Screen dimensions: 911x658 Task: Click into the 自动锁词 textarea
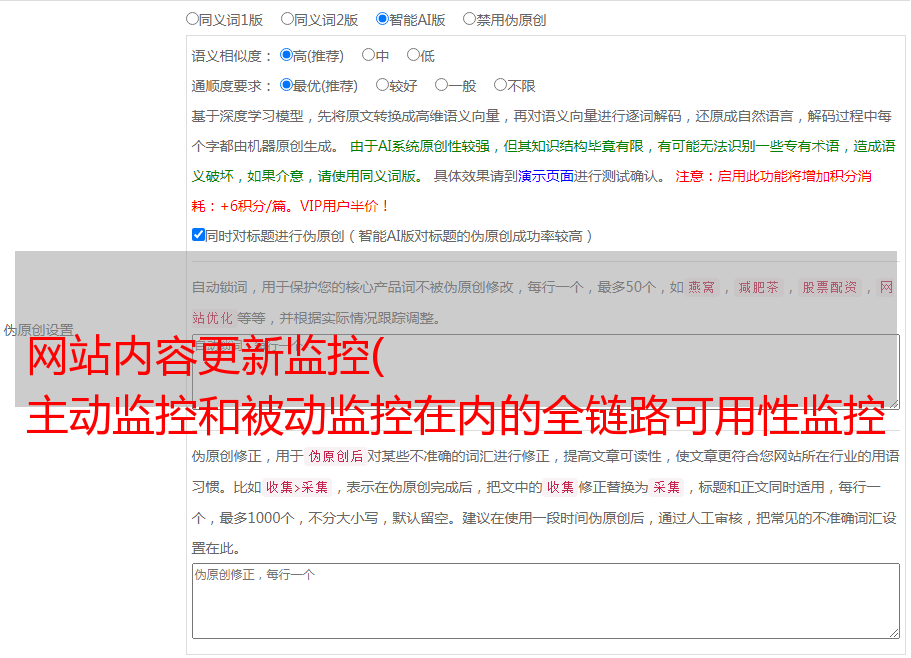(546, 372)
